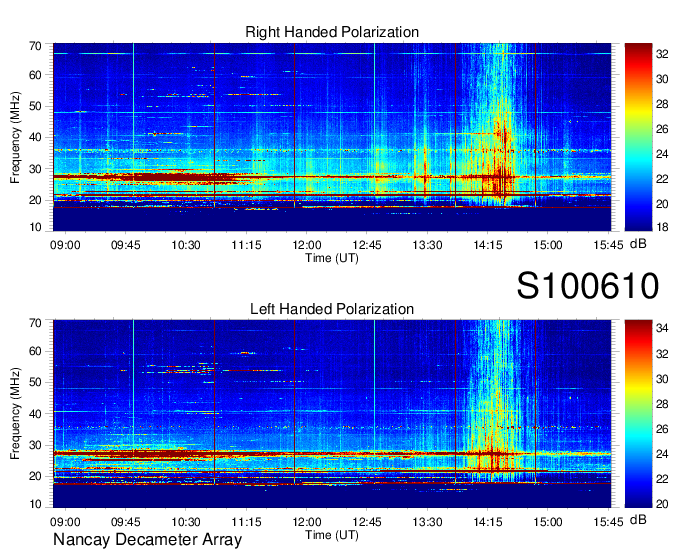The image size is (680, 552).
Task: Click the 14:15 time tick on Right Handed plot
Action: (487, 245)
